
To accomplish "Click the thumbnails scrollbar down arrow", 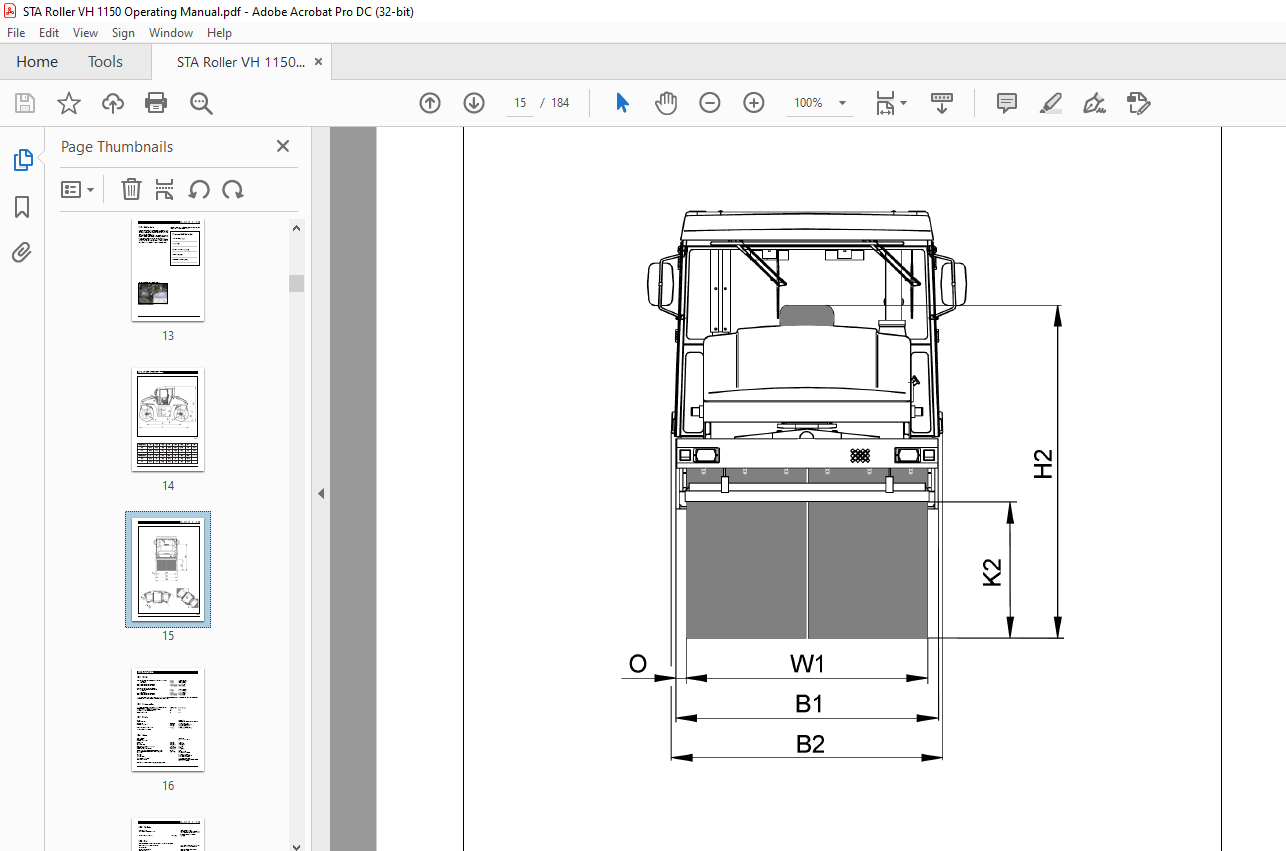I will tap(296, 845).
